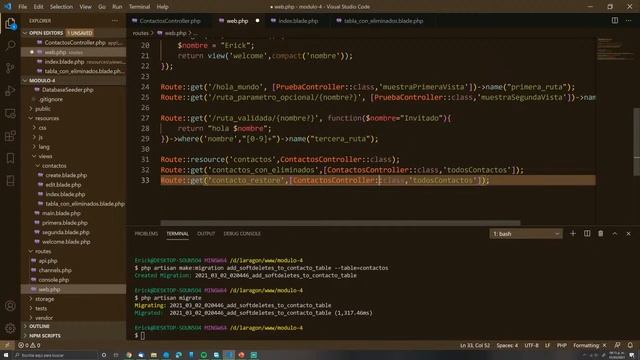Open the editor More Actions ellipsis

(x=629, y=20)
